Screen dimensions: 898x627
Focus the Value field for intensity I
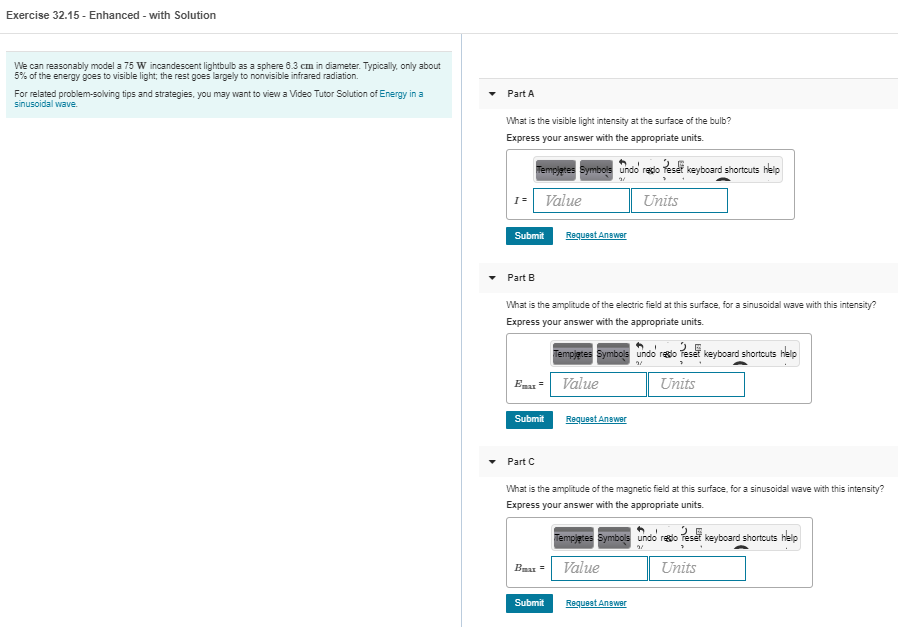(x=581, y=200)
